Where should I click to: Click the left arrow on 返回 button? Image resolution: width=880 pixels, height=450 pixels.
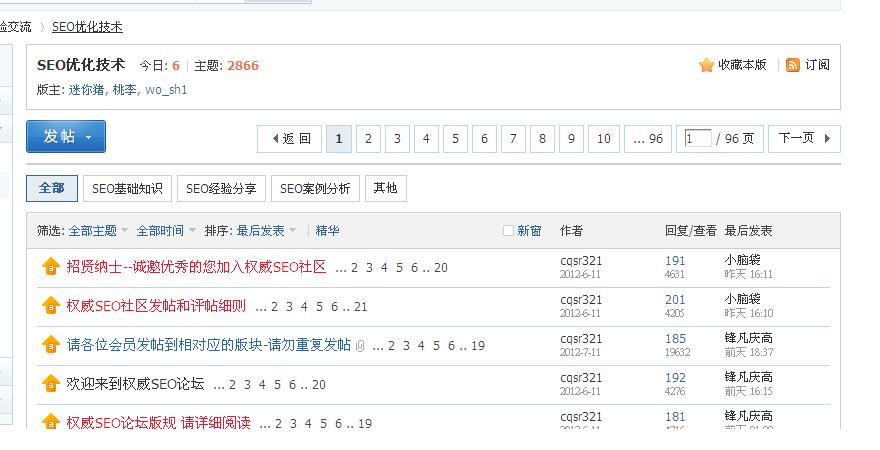point(275,139)
